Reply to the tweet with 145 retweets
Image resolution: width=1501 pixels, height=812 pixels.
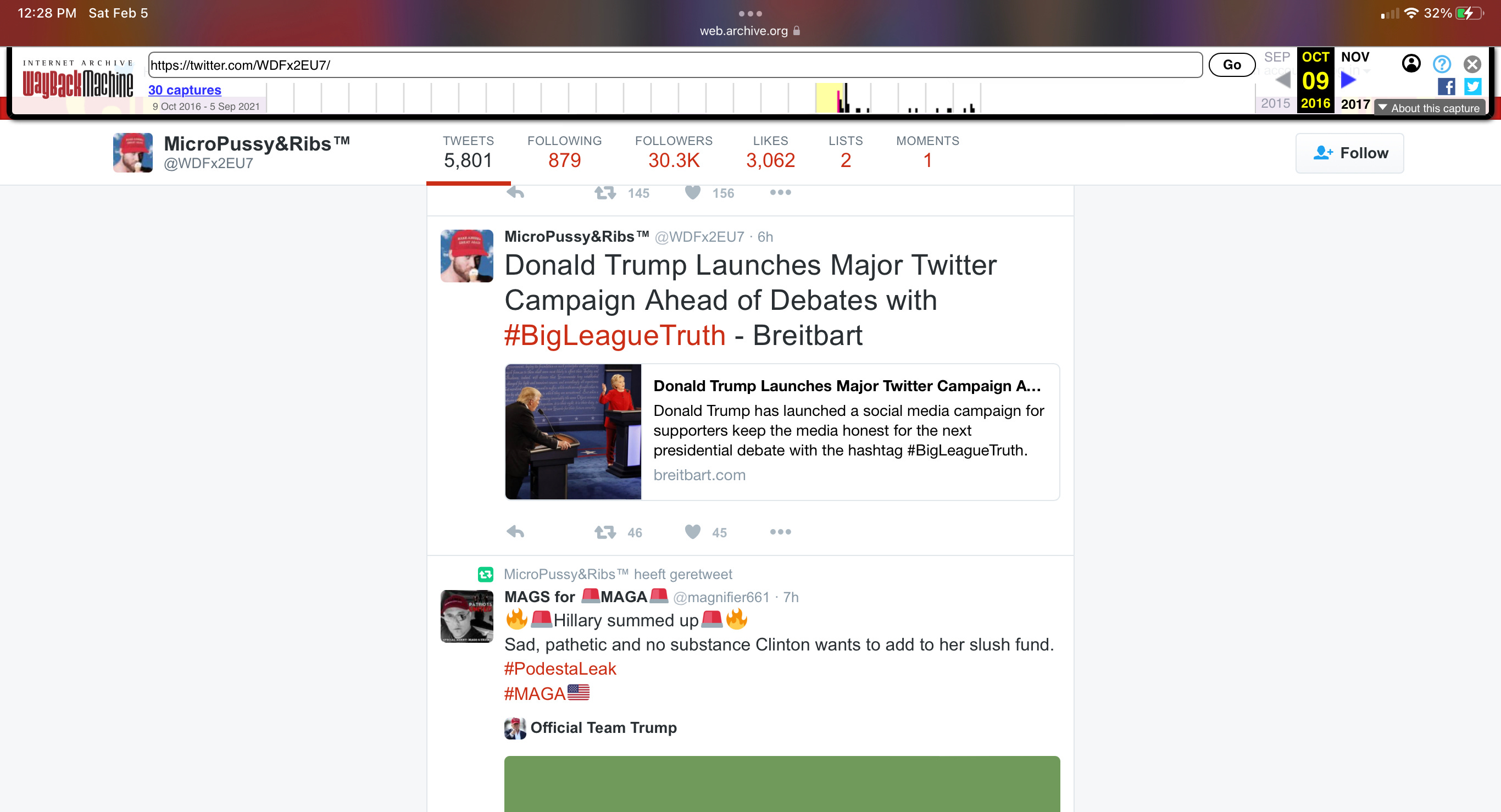(515, 193)
